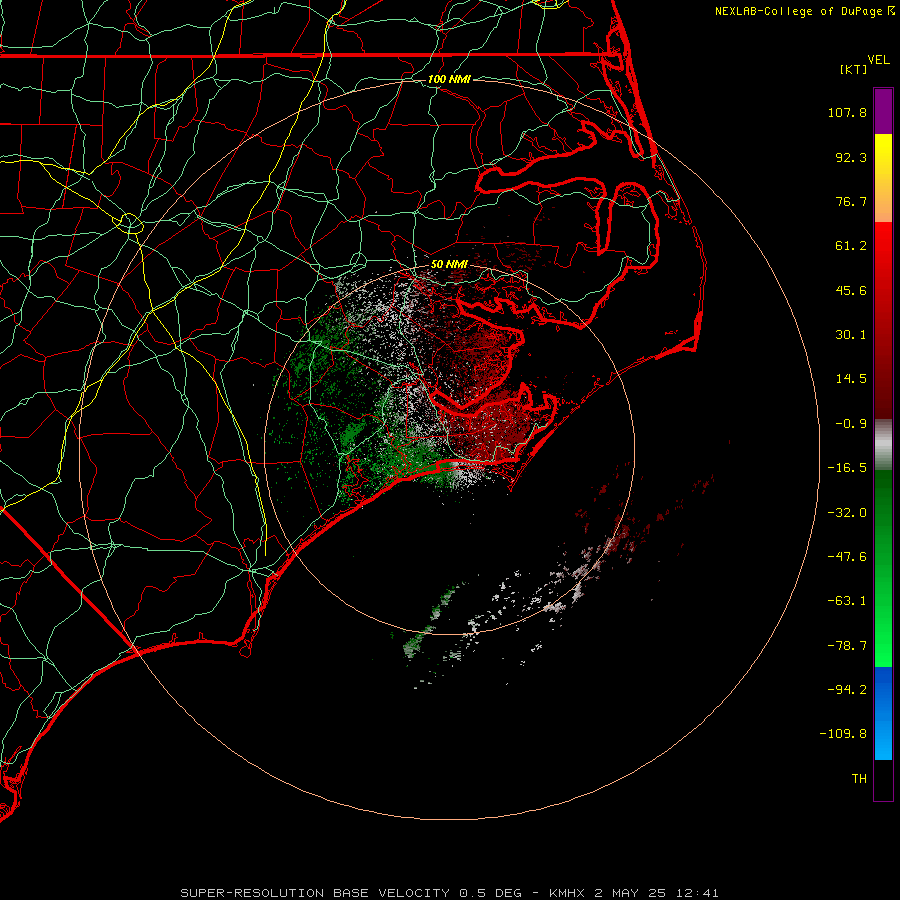Click the 92.3 legend value
The height and width of the screenshot is (900, 900).
[851, 157]
